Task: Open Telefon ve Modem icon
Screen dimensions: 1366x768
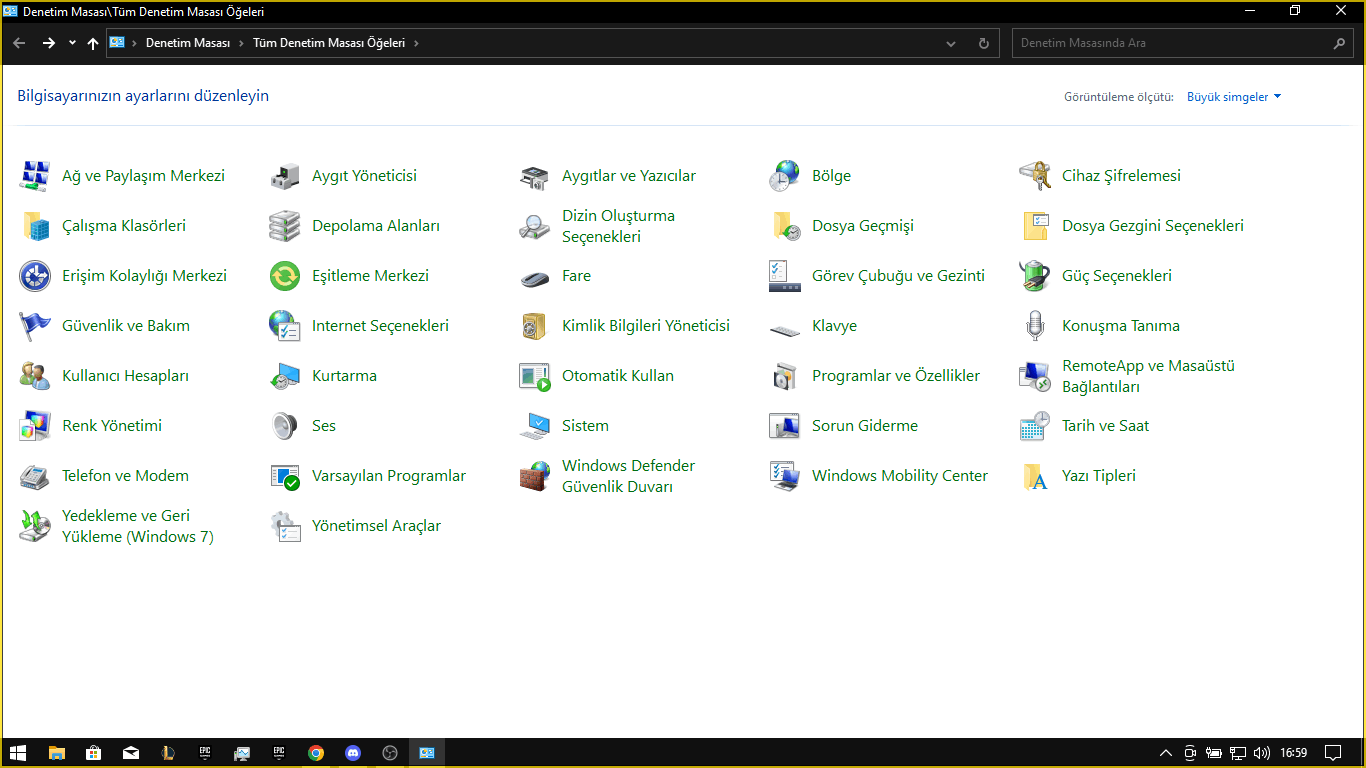Action: coord(35,476)
